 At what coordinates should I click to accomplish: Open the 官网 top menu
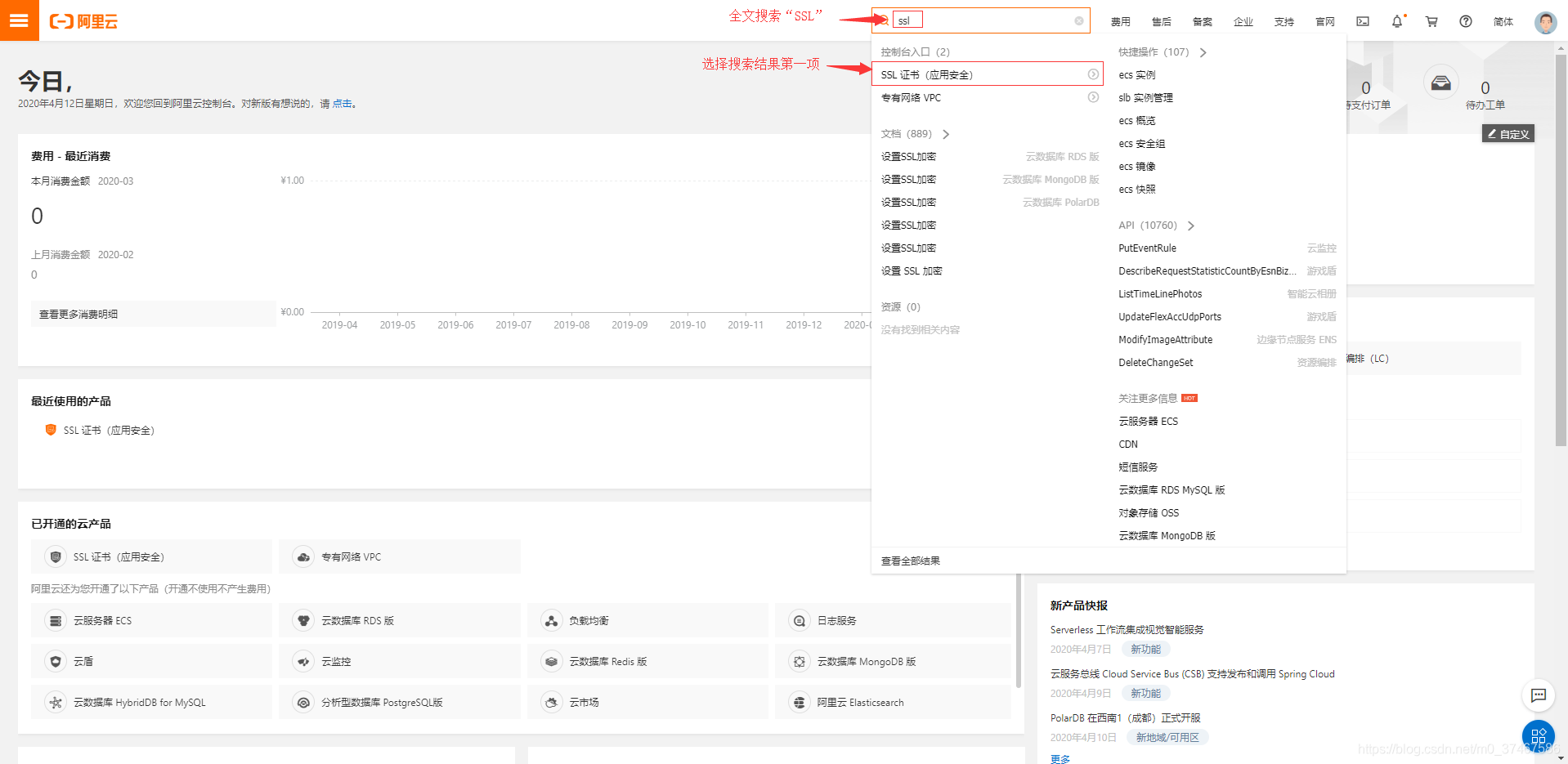[x=1325, y=22]
